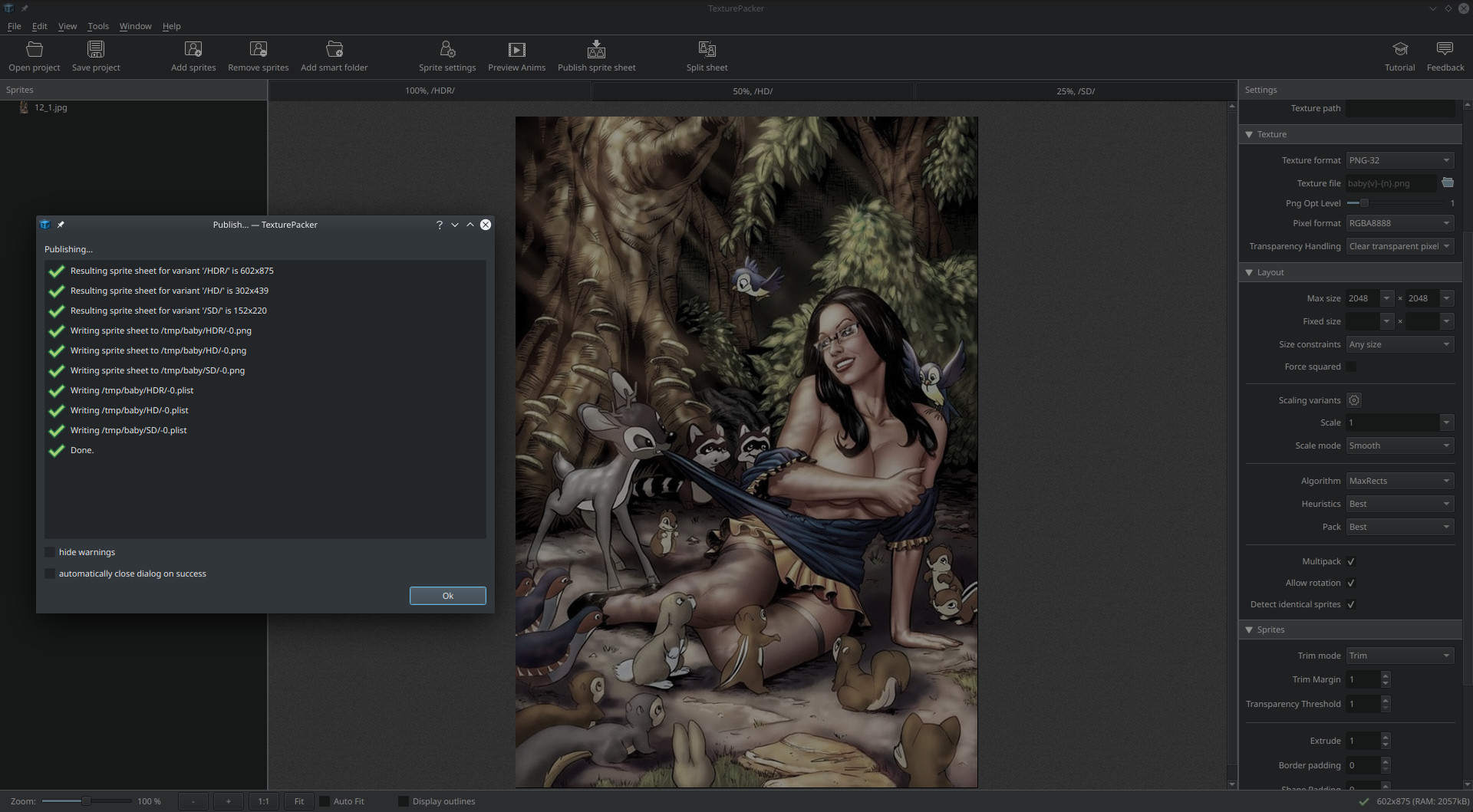Click the Split sheet icon

[707, 50]
